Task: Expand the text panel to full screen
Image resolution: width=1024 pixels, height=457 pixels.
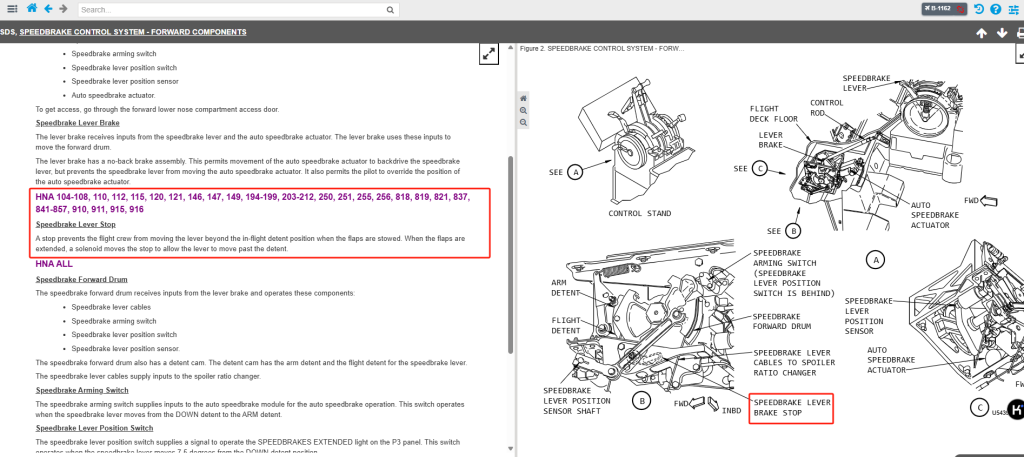Action: 488,54
